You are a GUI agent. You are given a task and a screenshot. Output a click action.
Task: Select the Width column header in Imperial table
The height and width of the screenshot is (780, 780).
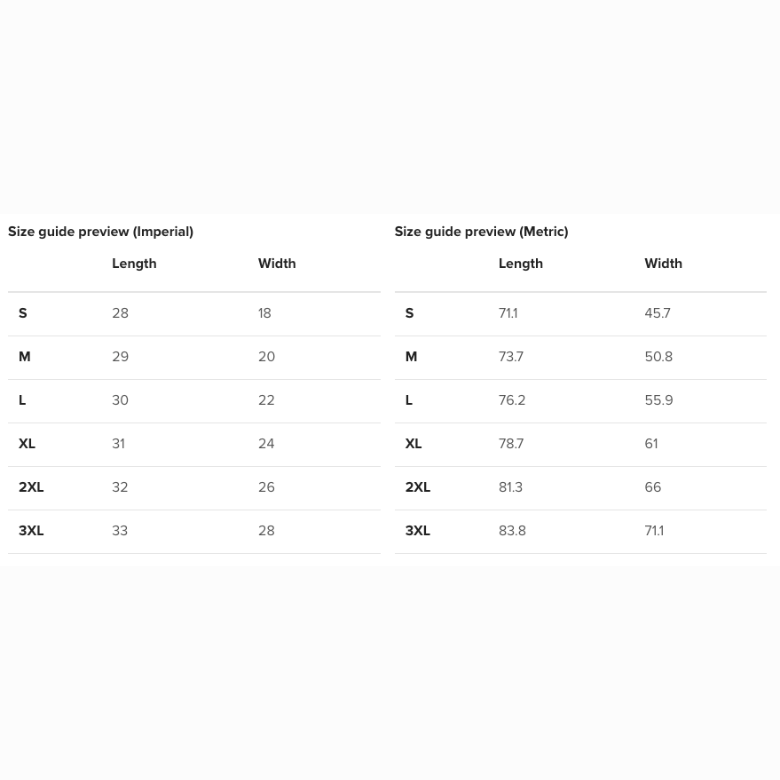click(x=277, y=263)
